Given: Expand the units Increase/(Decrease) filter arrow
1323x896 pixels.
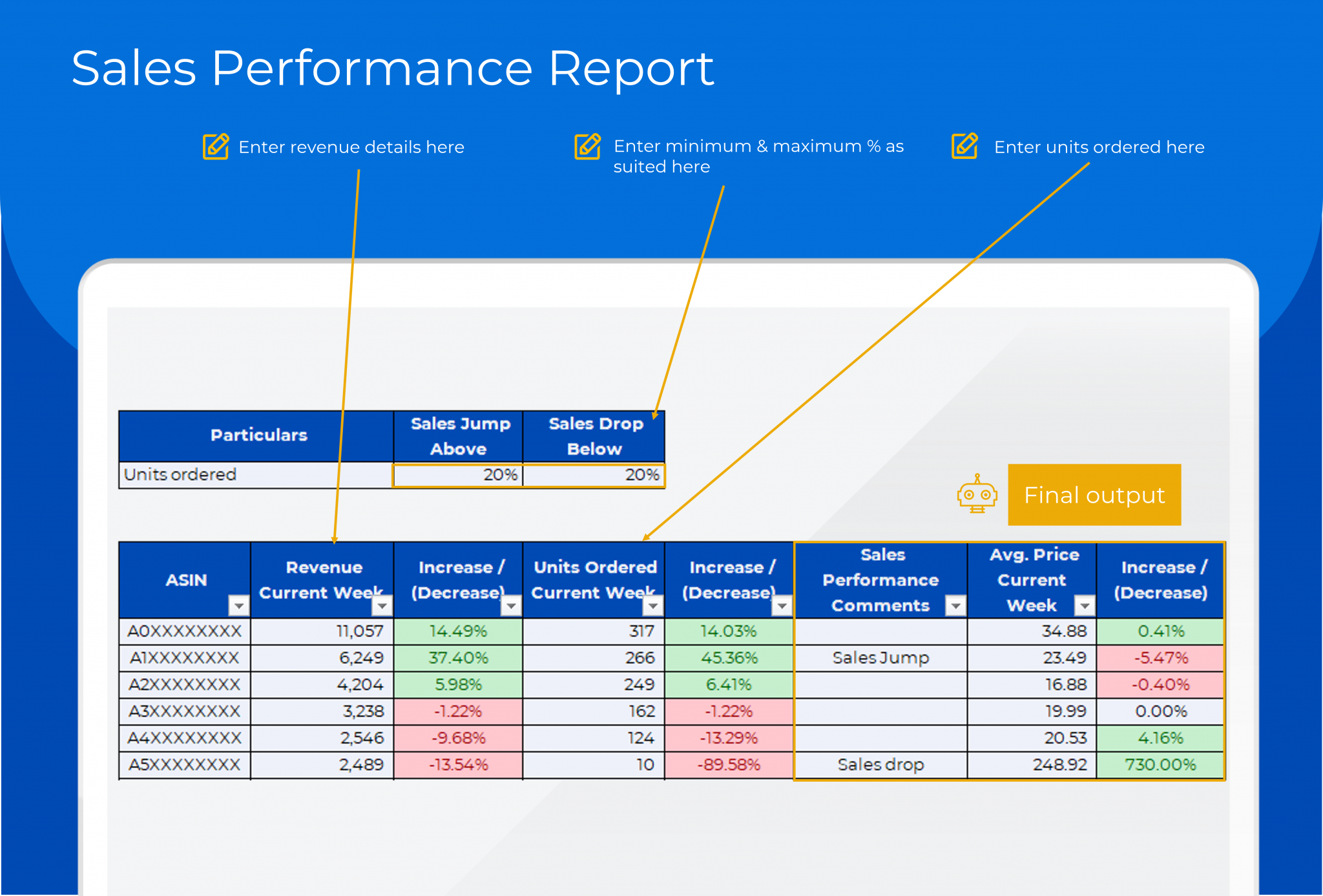Looking at the screenshot, I should pos(782,605).
